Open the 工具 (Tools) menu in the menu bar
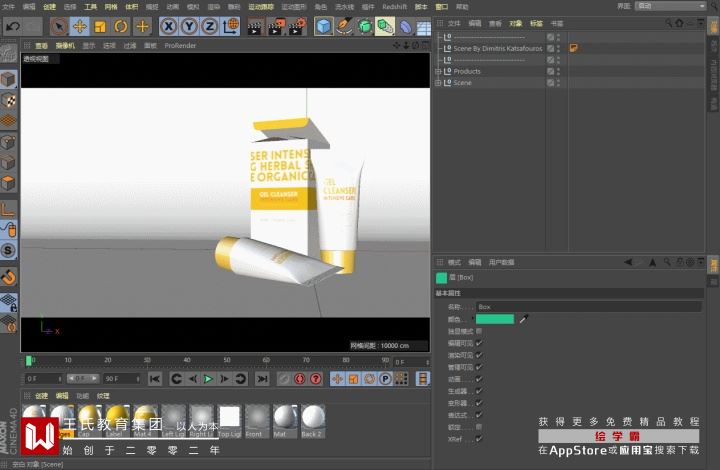The width and height of the screenshot is (720, 470). click(90, 6)
